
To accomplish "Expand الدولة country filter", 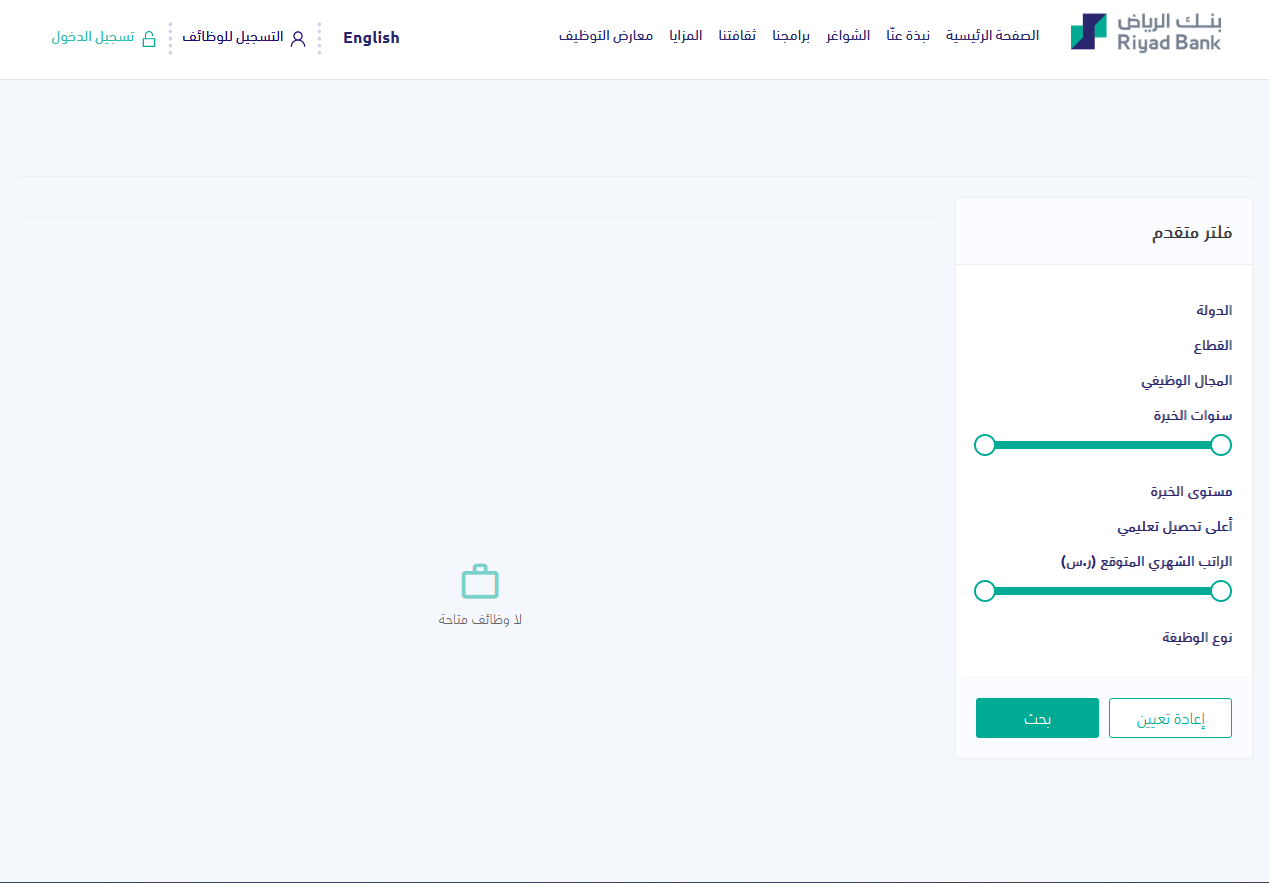I will point(1214,310).
